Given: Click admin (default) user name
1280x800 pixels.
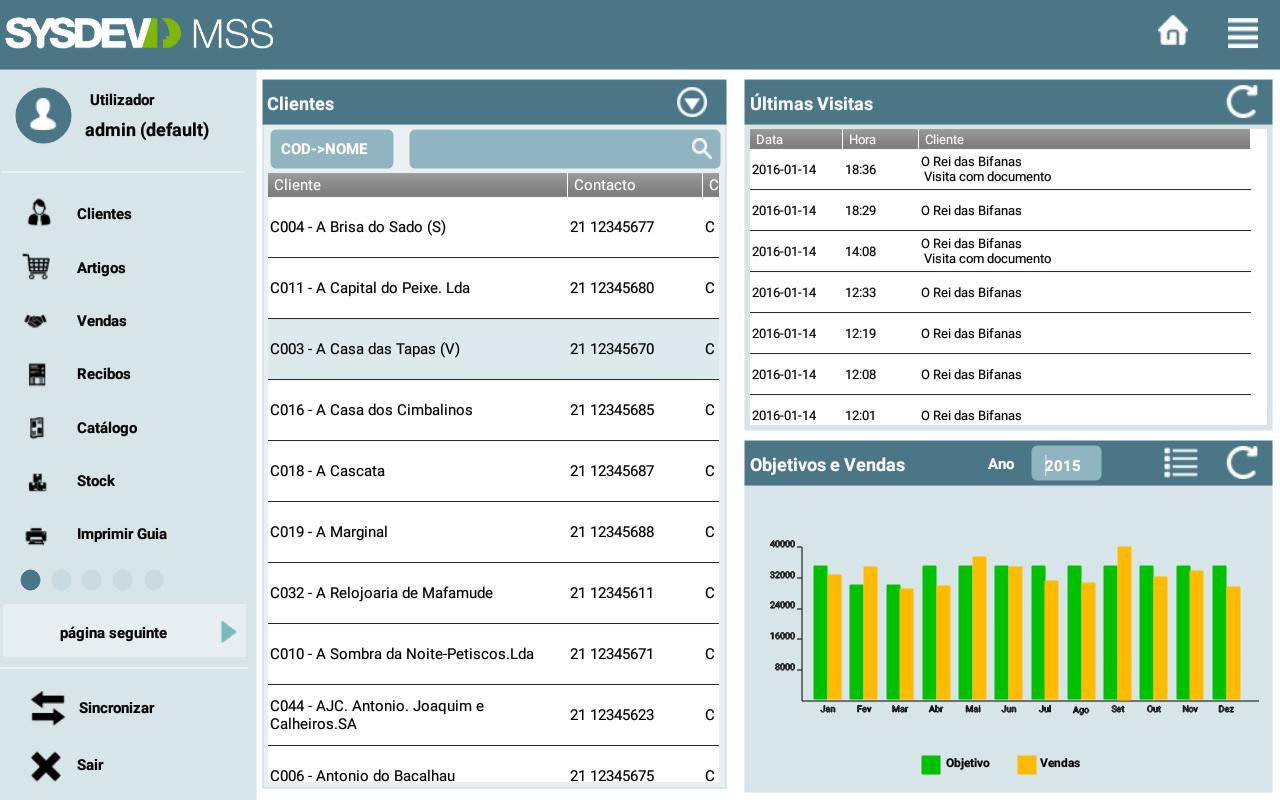Looking at the screenshot, I should click(x=147, y=130).
